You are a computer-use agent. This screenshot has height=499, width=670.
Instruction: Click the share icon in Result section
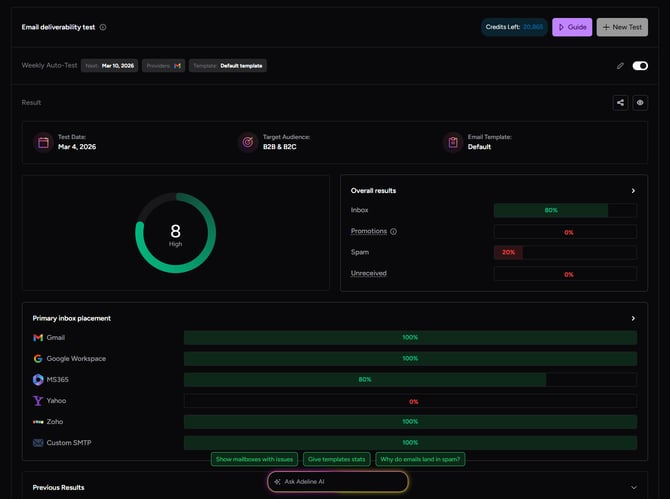(621, 102)
